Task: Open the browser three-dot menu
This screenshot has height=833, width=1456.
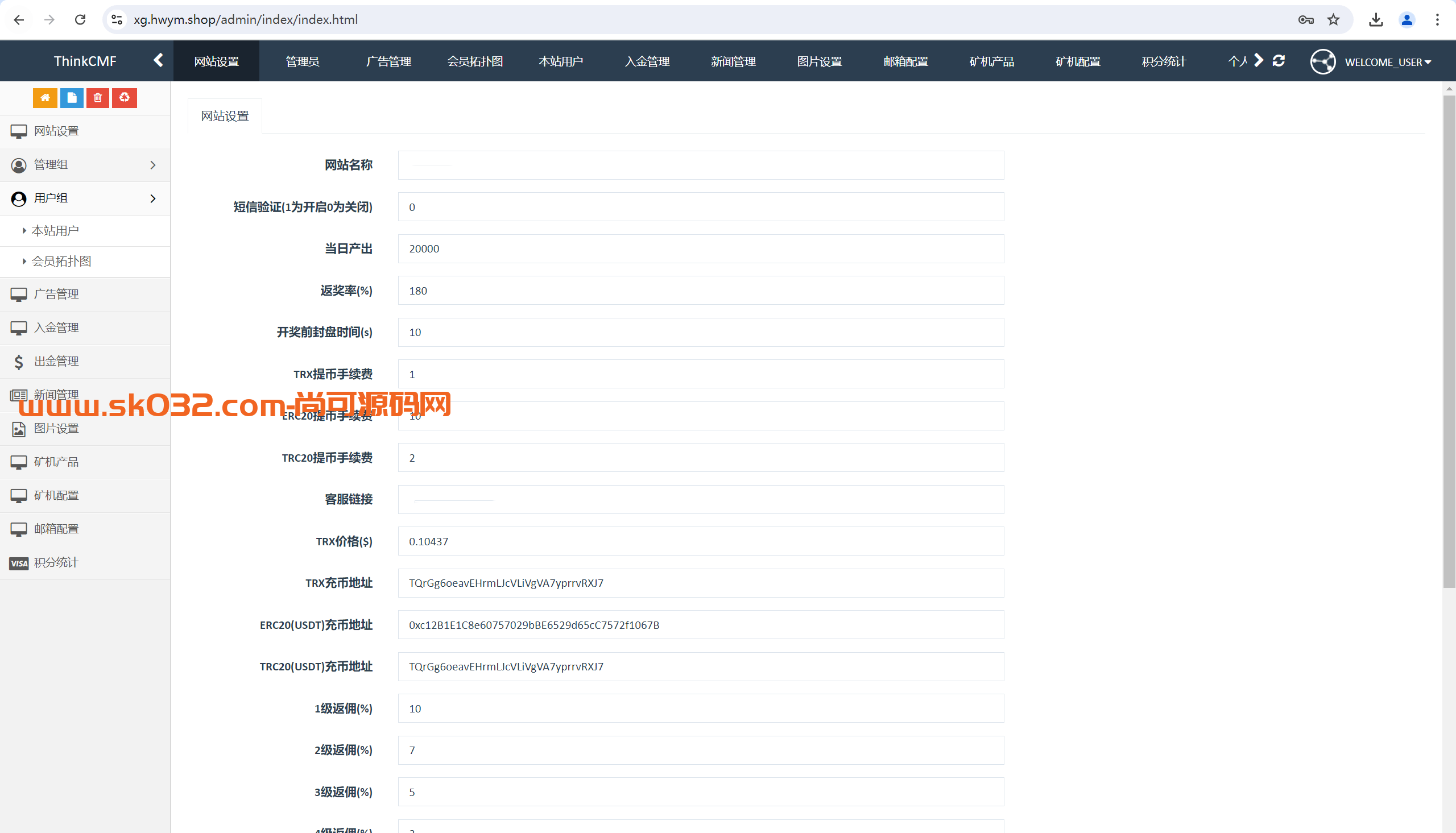Action: click(x=1437, y=20)
